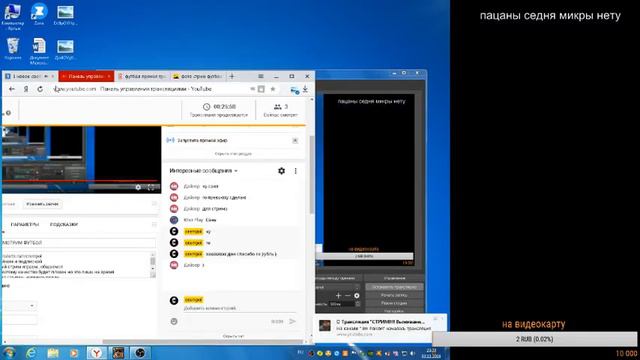Reload the YouTube page
640x360 pixels.
point(40,89)
